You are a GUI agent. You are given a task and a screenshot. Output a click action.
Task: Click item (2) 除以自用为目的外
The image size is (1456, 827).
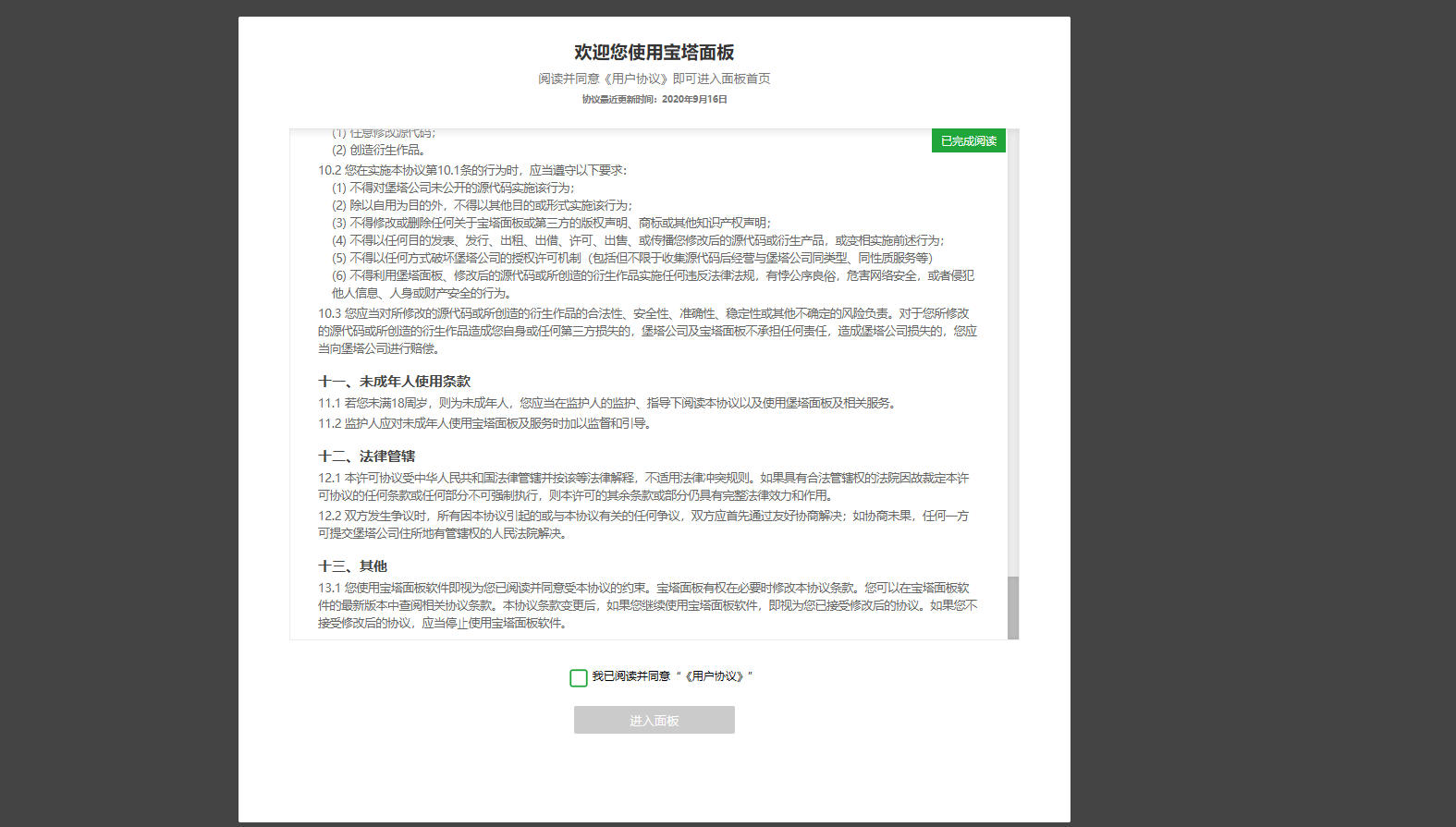pyautogui.click(x=483, y=205)
